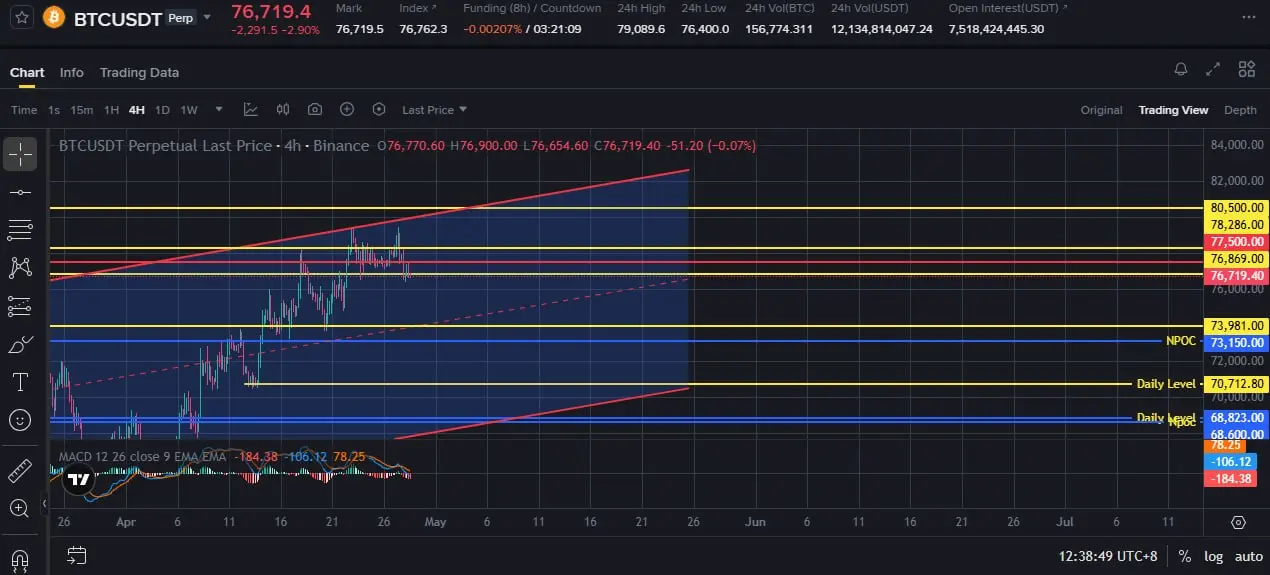Click the Index price label
Screen dimensions: 1270x575
tap(417, 8)
